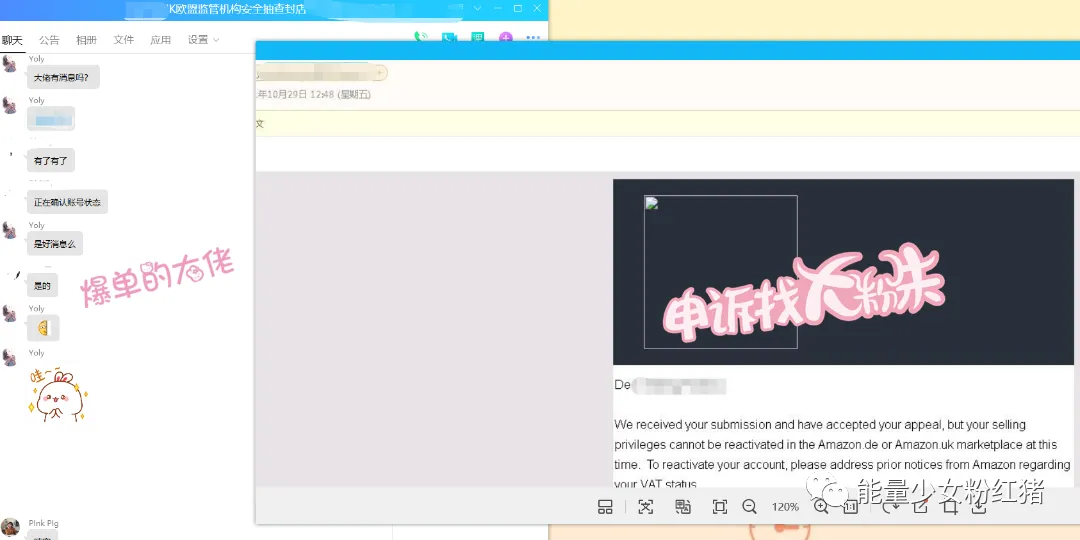Image resolution: width=1080 pixels, height=540 pixels.
Task: Click the plus on the sender address pill
Action: [379, 72]
